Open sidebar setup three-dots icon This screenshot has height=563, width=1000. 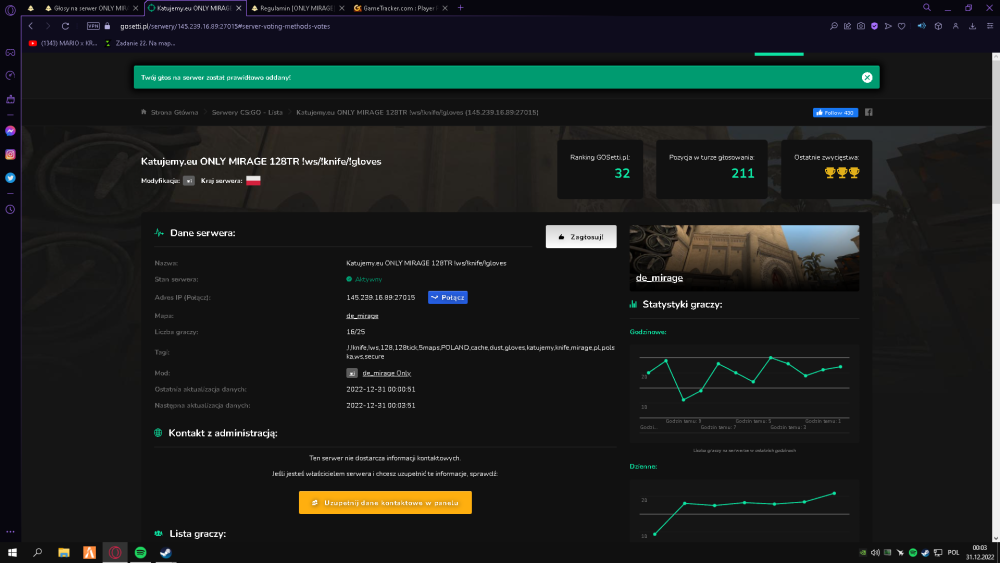coord(10,531)
